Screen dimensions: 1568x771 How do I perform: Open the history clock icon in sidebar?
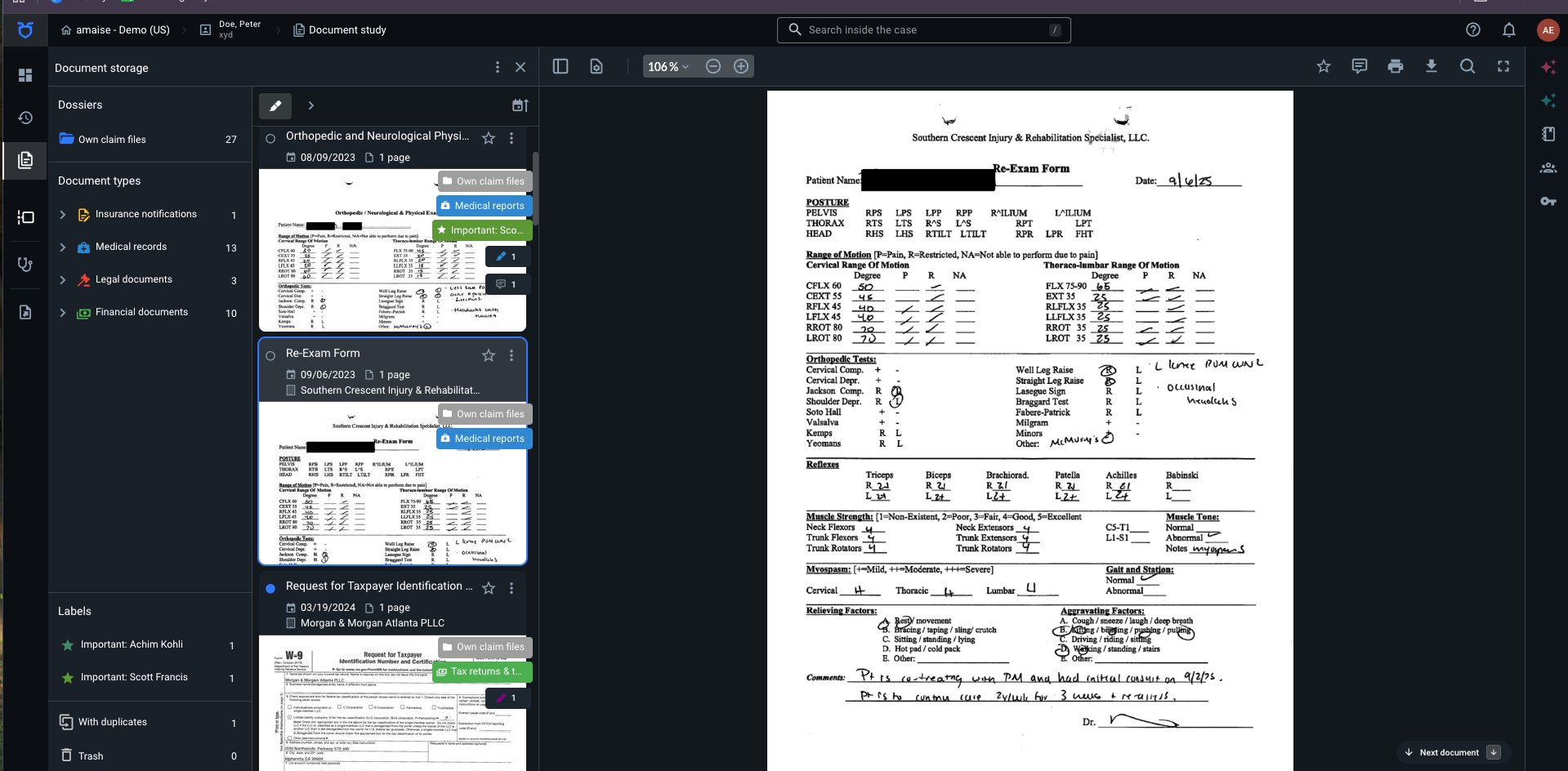coord(25,118)
